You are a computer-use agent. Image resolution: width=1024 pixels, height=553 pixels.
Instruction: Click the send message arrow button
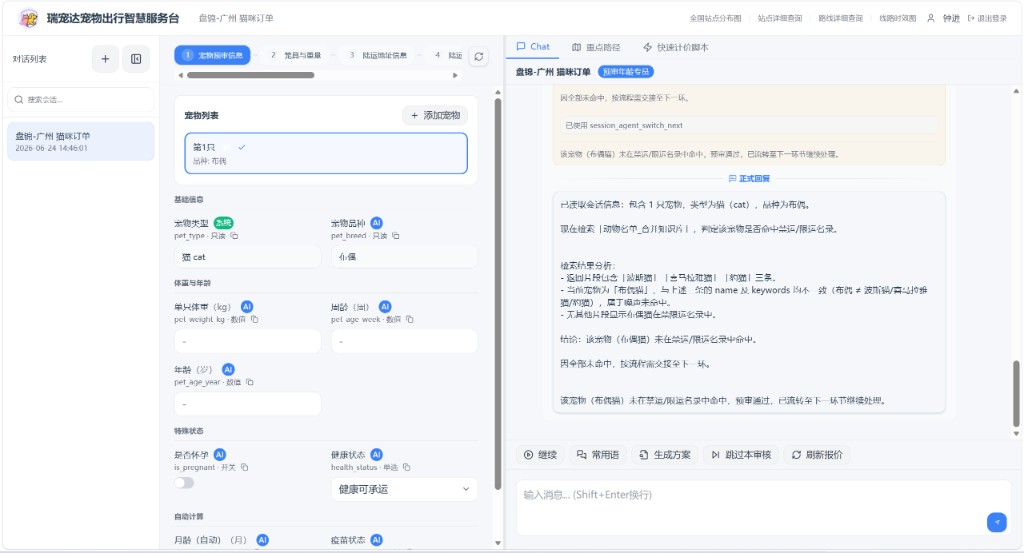coord(997,522)
